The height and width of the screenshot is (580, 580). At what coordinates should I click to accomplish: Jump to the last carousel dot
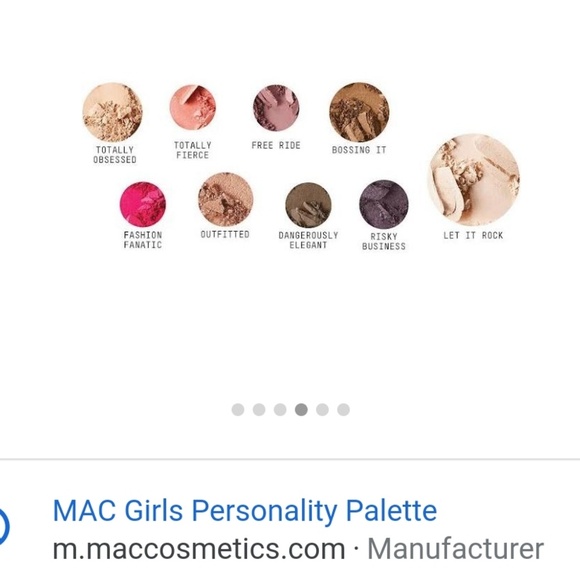(343, 409)
